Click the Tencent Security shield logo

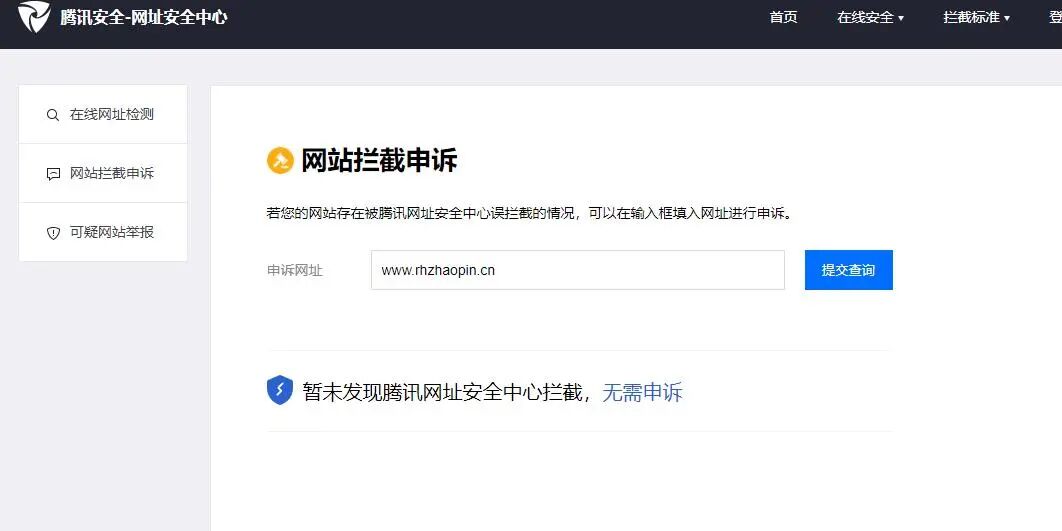tap(34, 16)
